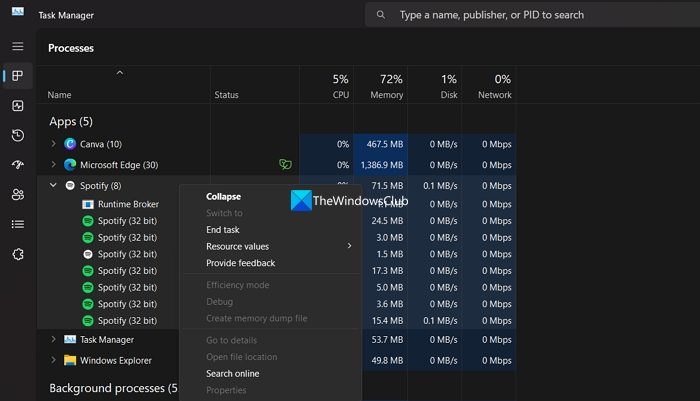Image resolution: width=700 pixels, height=401 pixels.
Task: Click the greyed Switch to entry
Action: [224, 213]
